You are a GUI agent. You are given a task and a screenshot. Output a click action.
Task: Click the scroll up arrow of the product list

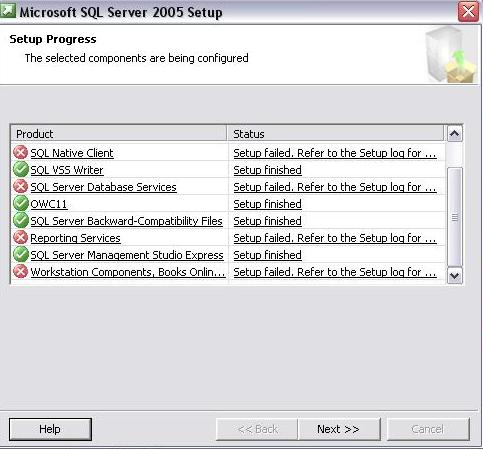point(455,134)
